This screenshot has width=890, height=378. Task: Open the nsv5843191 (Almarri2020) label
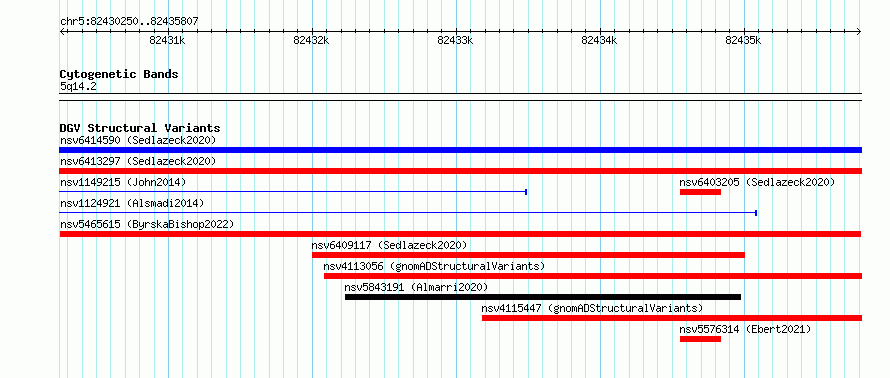416,287
